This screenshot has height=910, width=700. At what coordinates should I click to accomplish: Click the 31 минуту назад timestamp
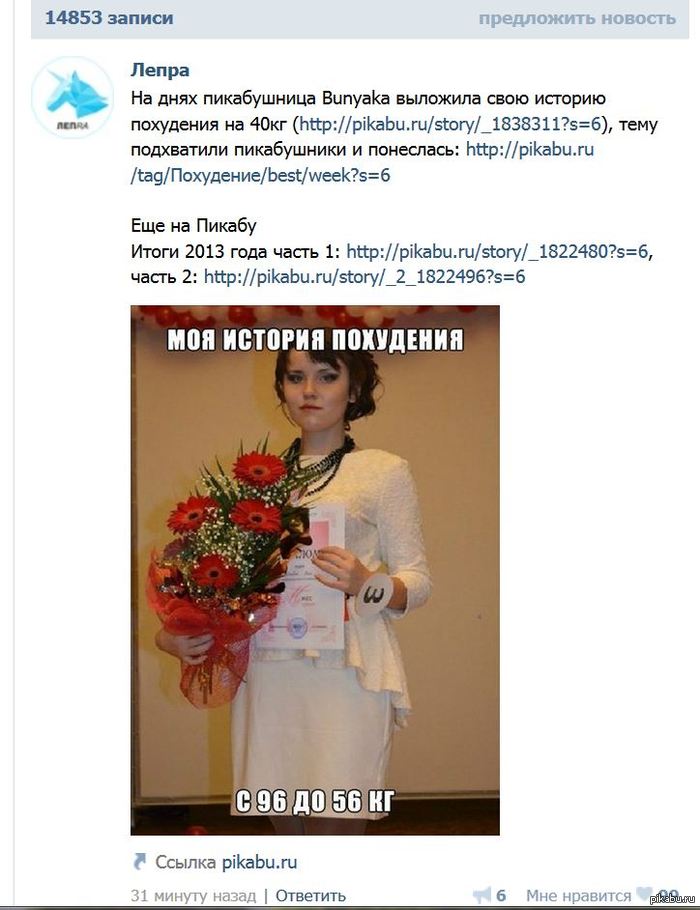(193, 895)
